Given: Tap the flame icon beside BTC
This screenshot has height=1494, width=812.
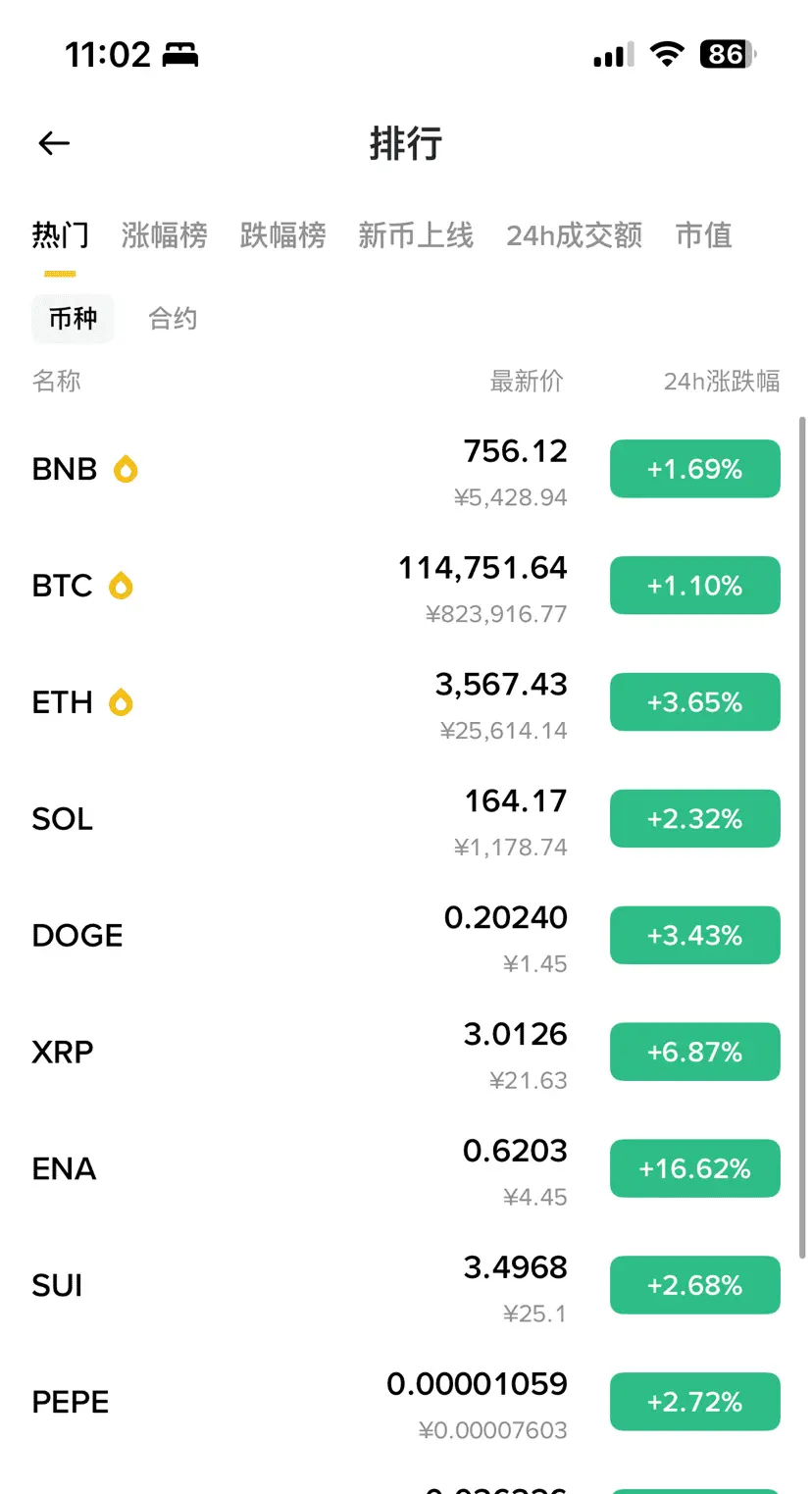Looking at the screenshot, I should (x=121, y=586).
